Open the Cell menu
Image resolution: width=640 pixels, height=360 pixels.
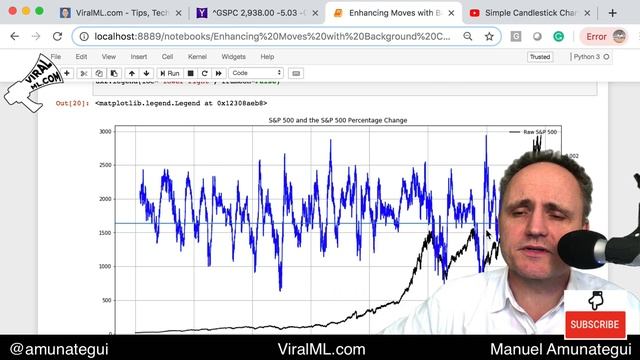167,57
